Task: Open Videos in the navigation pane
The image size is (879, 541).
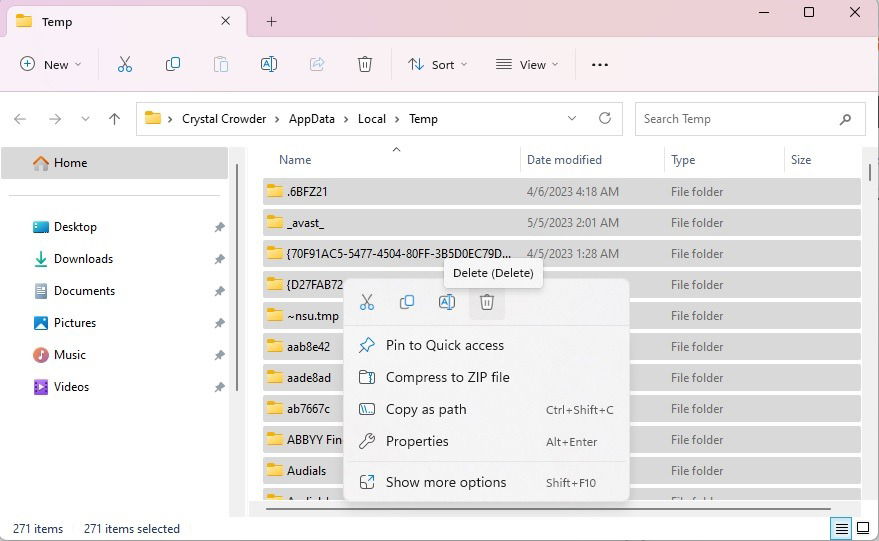Action: (71, 387)
